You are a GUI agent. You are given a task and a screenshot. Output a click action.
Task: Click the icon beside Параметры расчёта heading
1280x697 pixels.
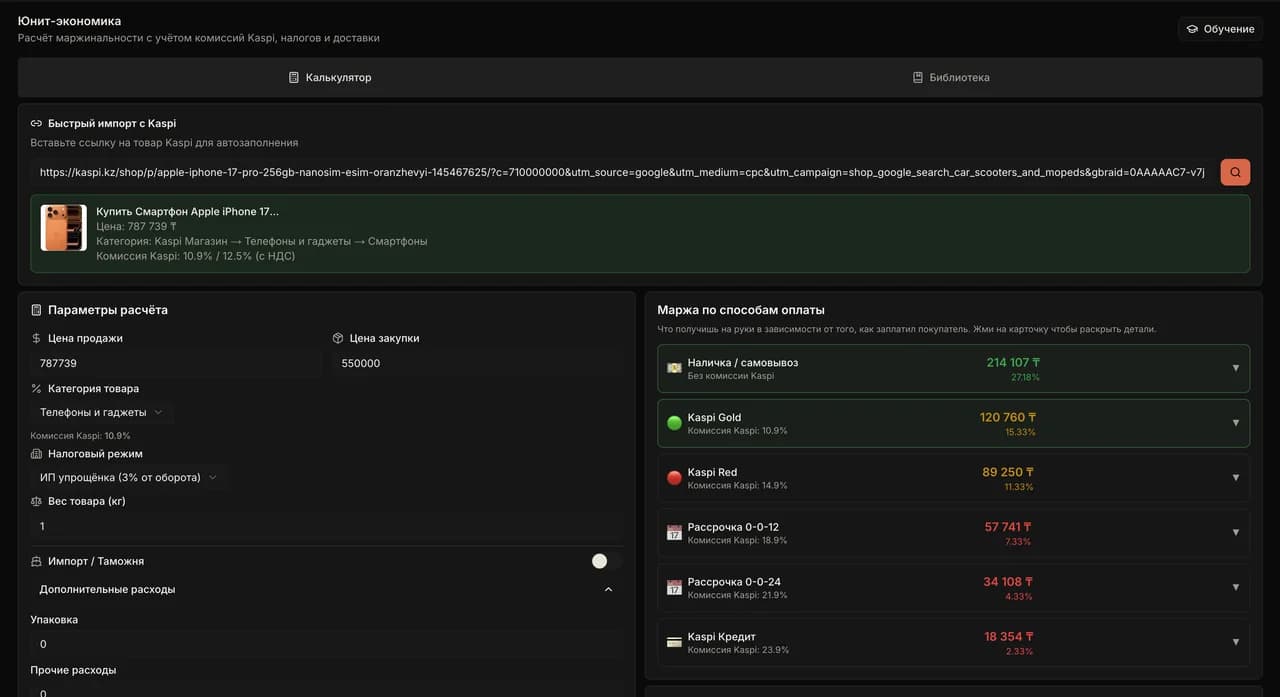pyautogui.click(x=37, y=310)
